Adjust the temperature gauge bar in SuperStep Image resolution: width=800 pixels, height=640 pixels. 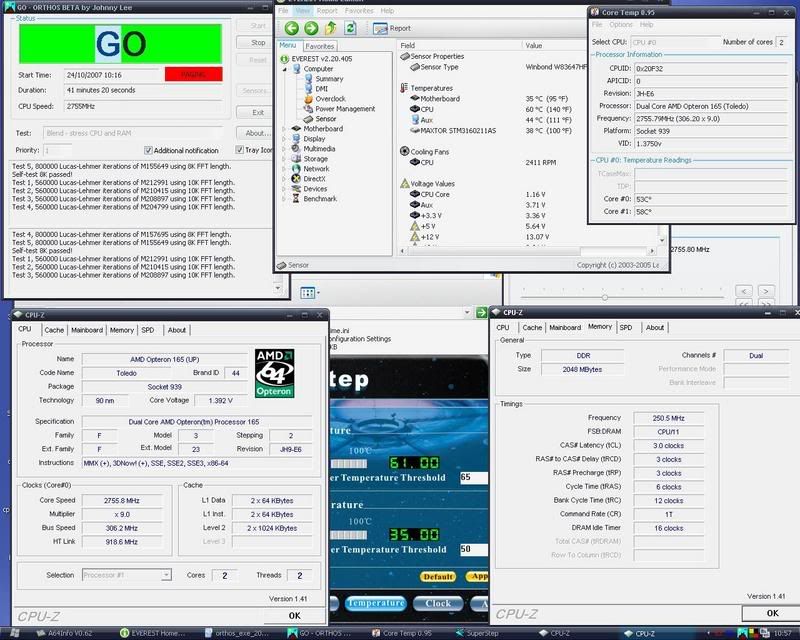coord(348,462)
